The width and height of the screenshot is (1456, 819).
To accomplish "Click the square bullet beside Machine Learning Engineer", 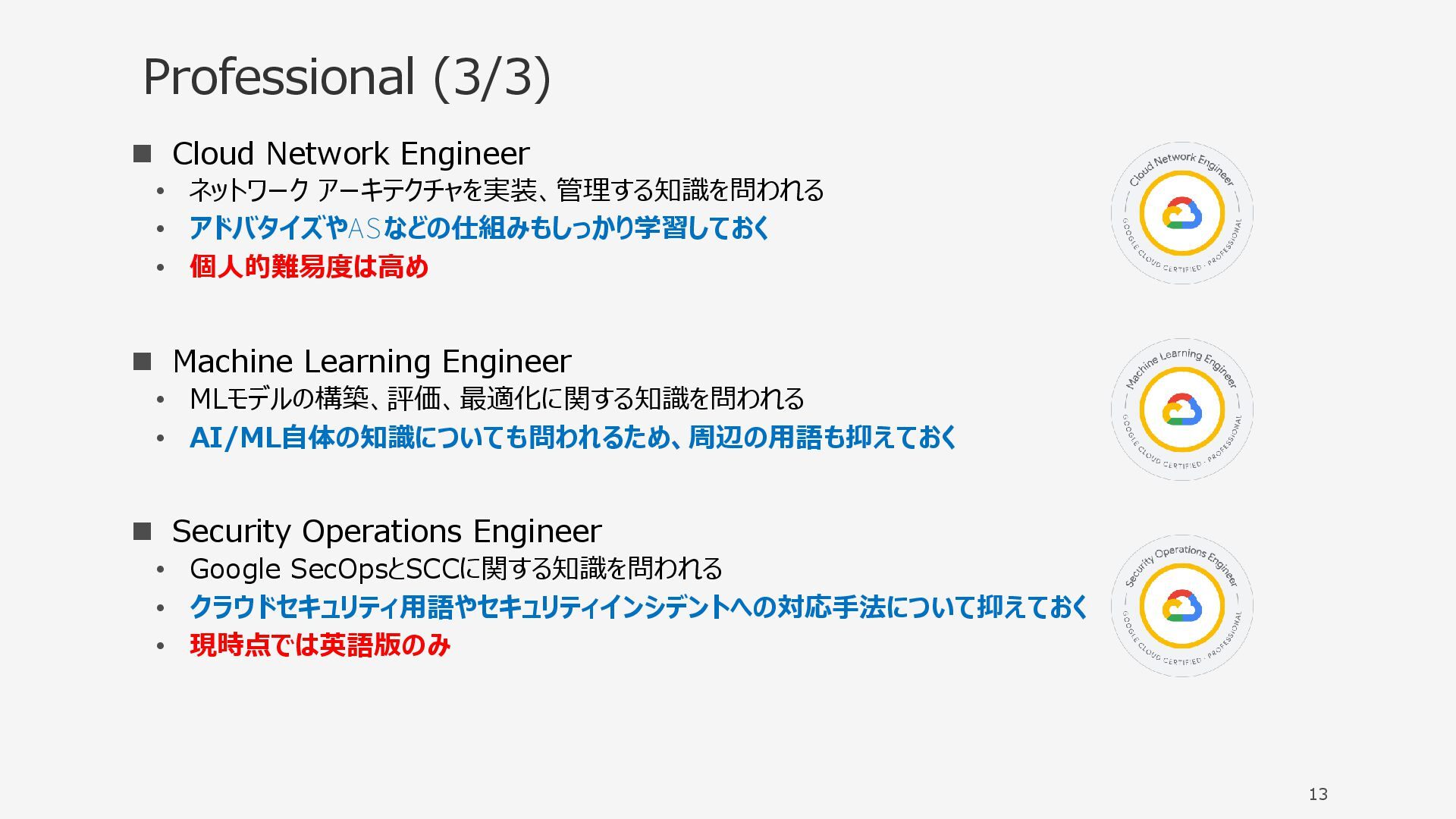I will [x=143, y=362].
